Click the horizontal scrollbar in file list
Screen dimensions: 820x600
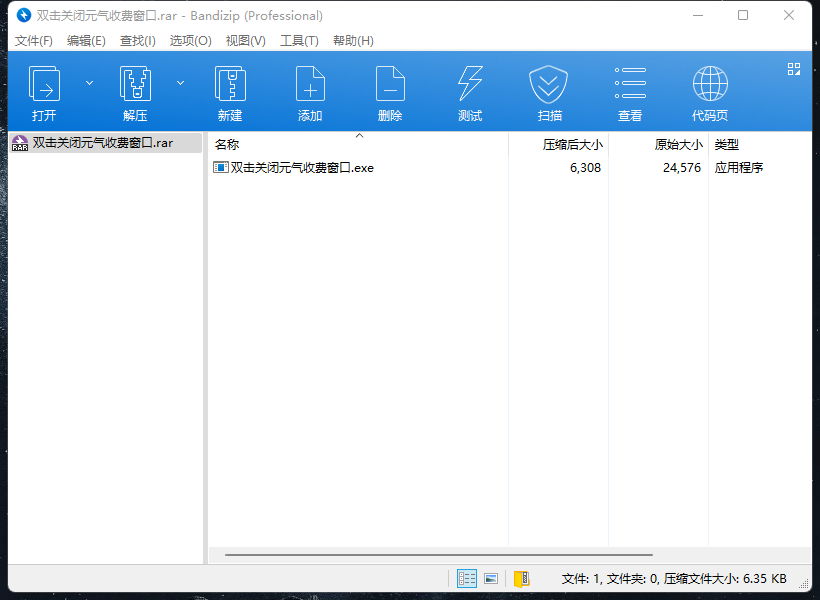tap(438, 554)
